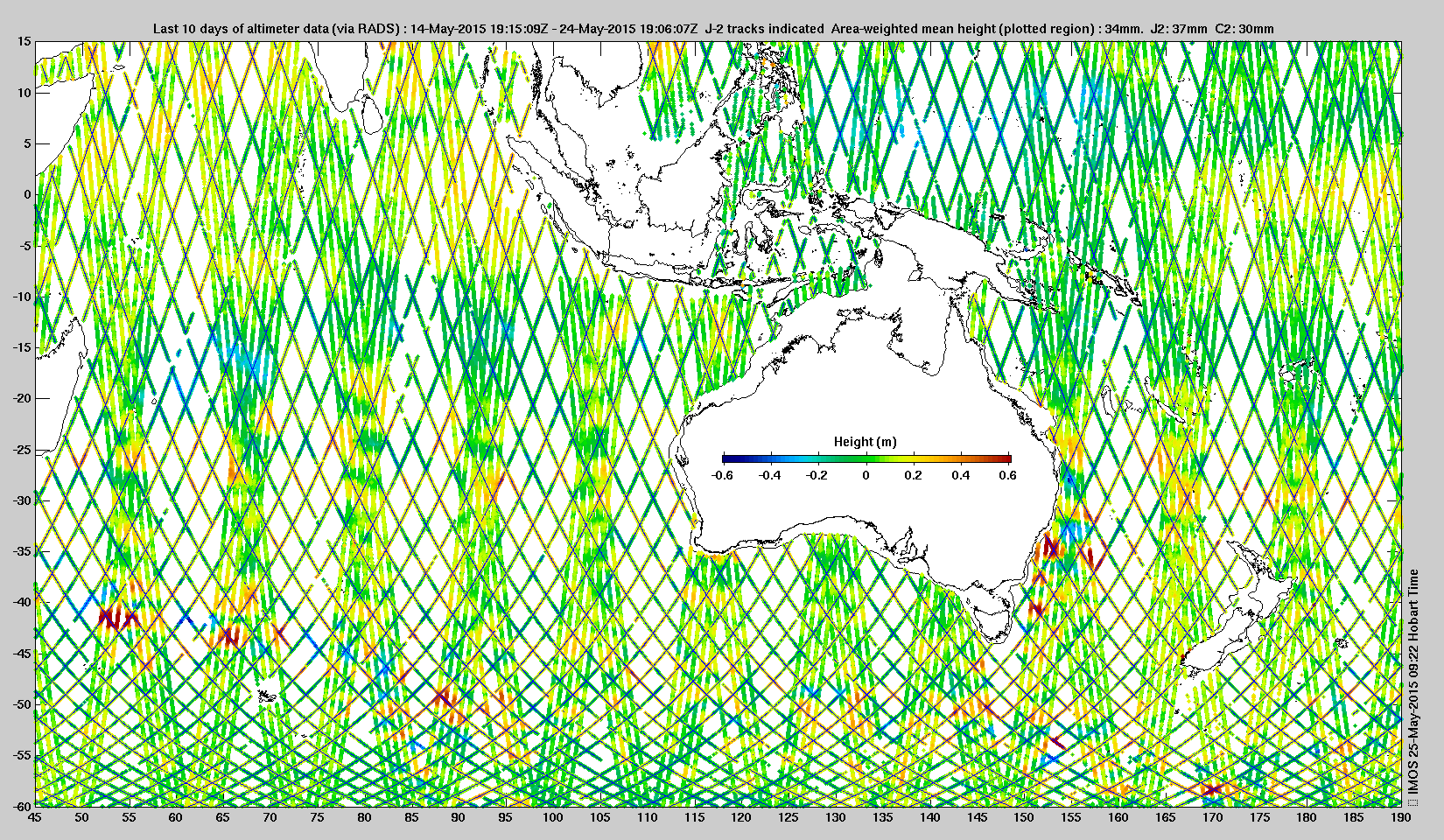Click longitude tick label "175" on x-axis

pos(1259,817)
